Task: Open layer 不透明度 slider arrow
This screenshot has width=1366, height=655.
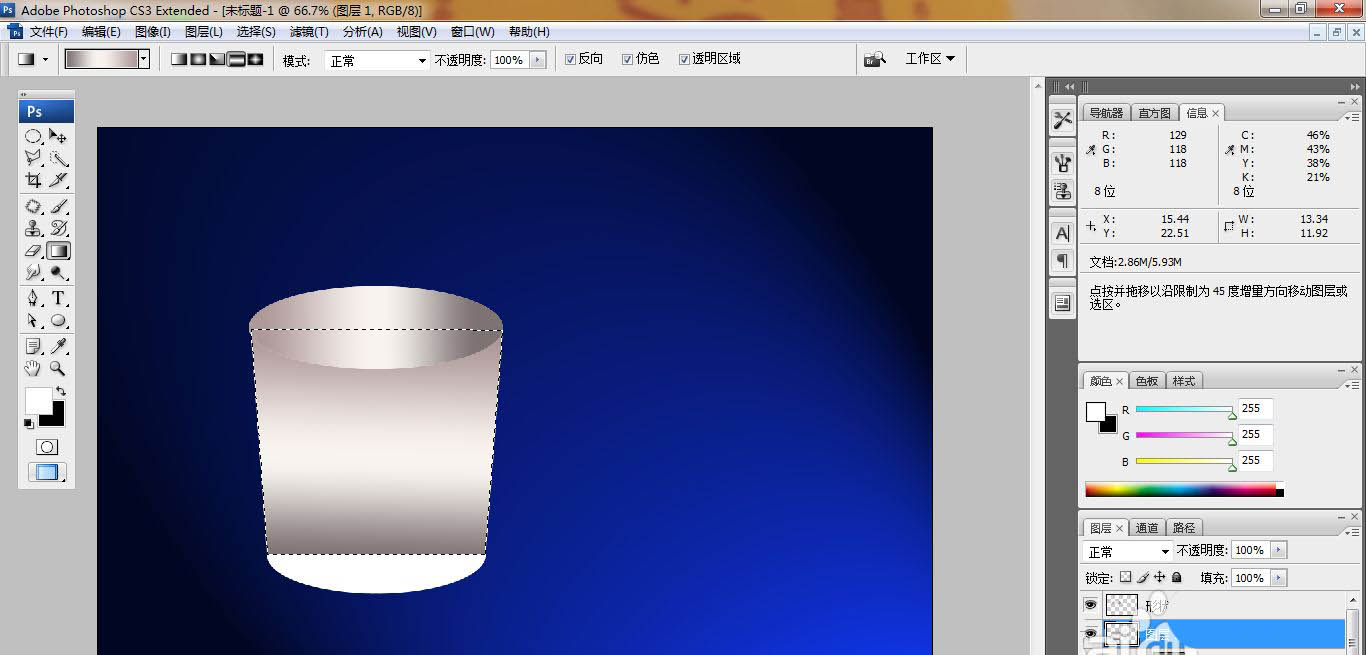Action: [x=1279, y=550]
